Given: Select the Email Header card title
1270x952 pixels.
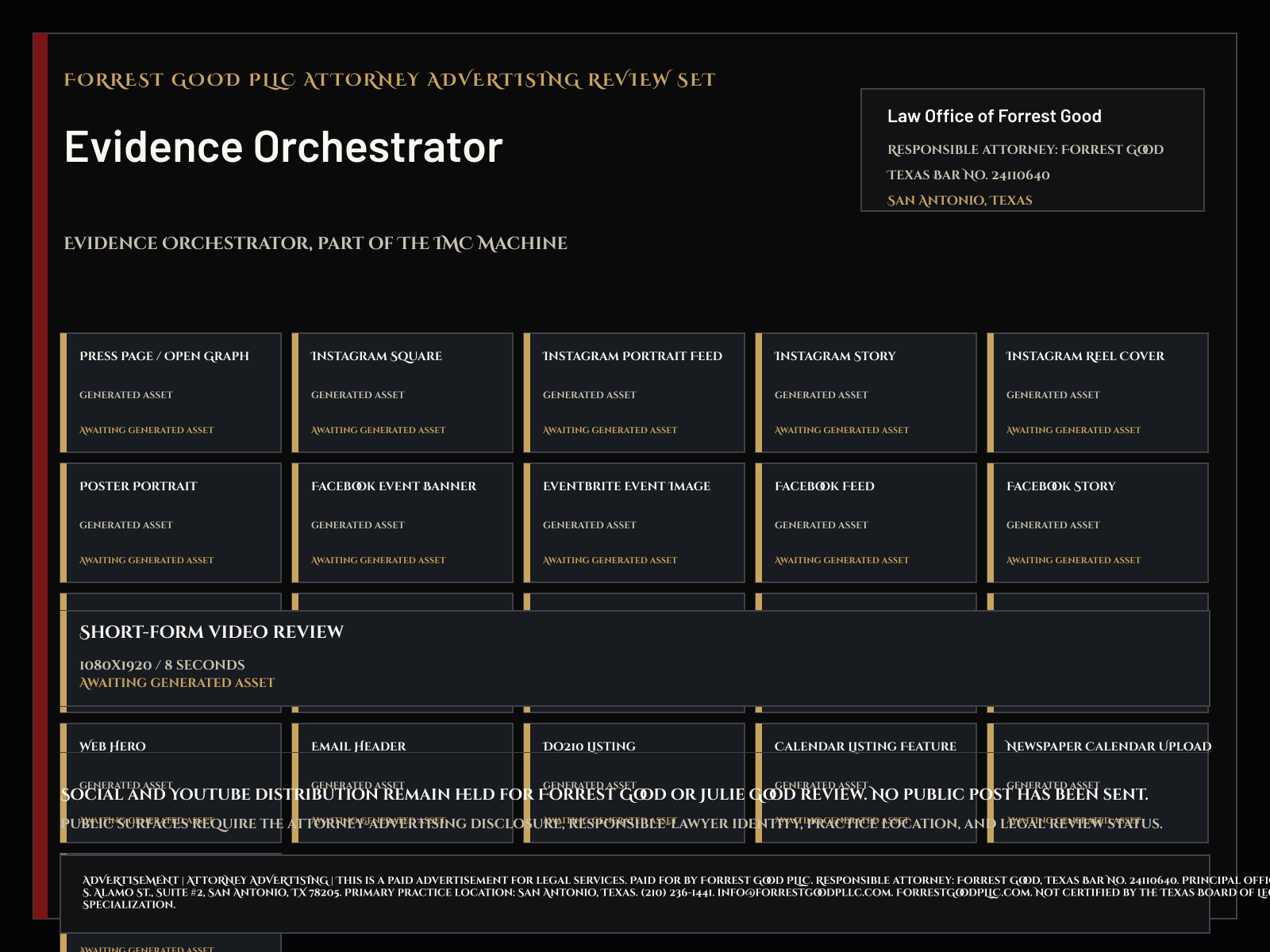Looking at the screenshot, I should (x=358, y=747).
